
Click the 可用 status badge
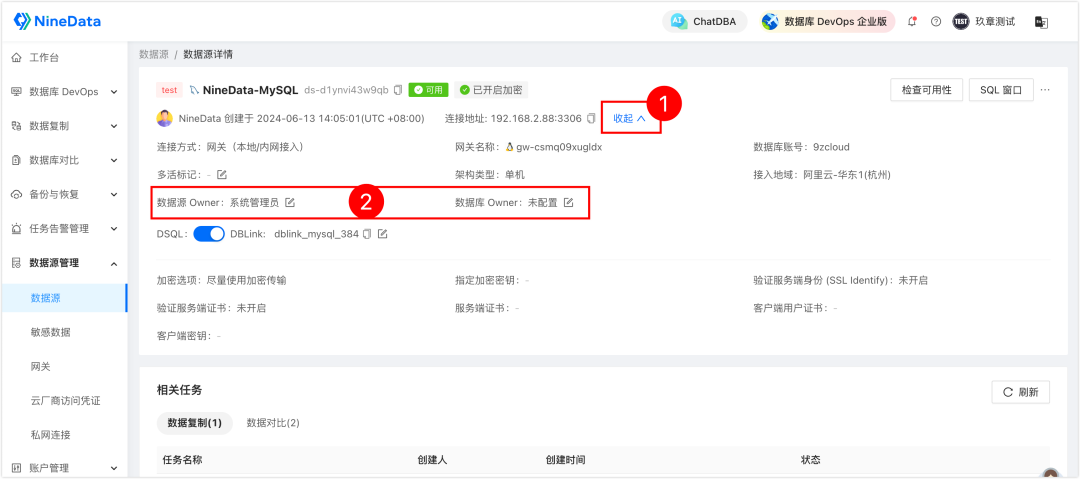tap(428, 90)
